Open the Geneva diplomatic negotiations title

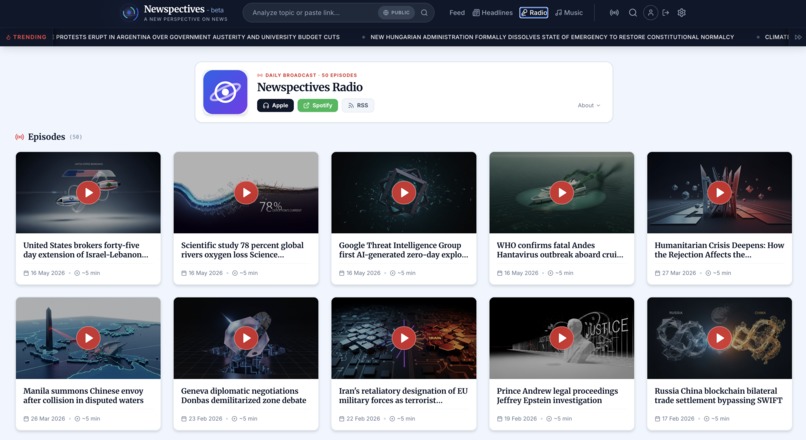(244, 395)
